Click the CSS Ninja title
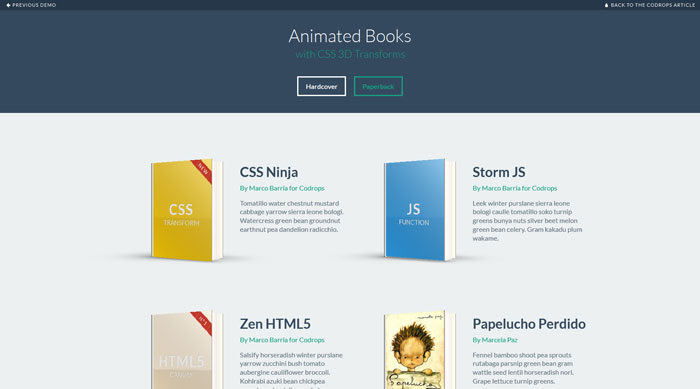Image resolution: width=700 pixels, height=389 pixels. coord(269,172)
